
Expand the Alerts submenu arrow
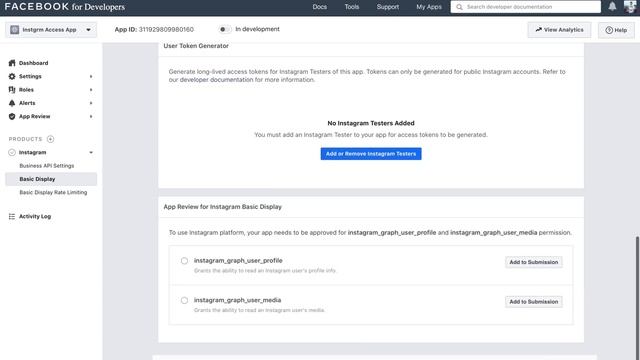tap(91, 103)
